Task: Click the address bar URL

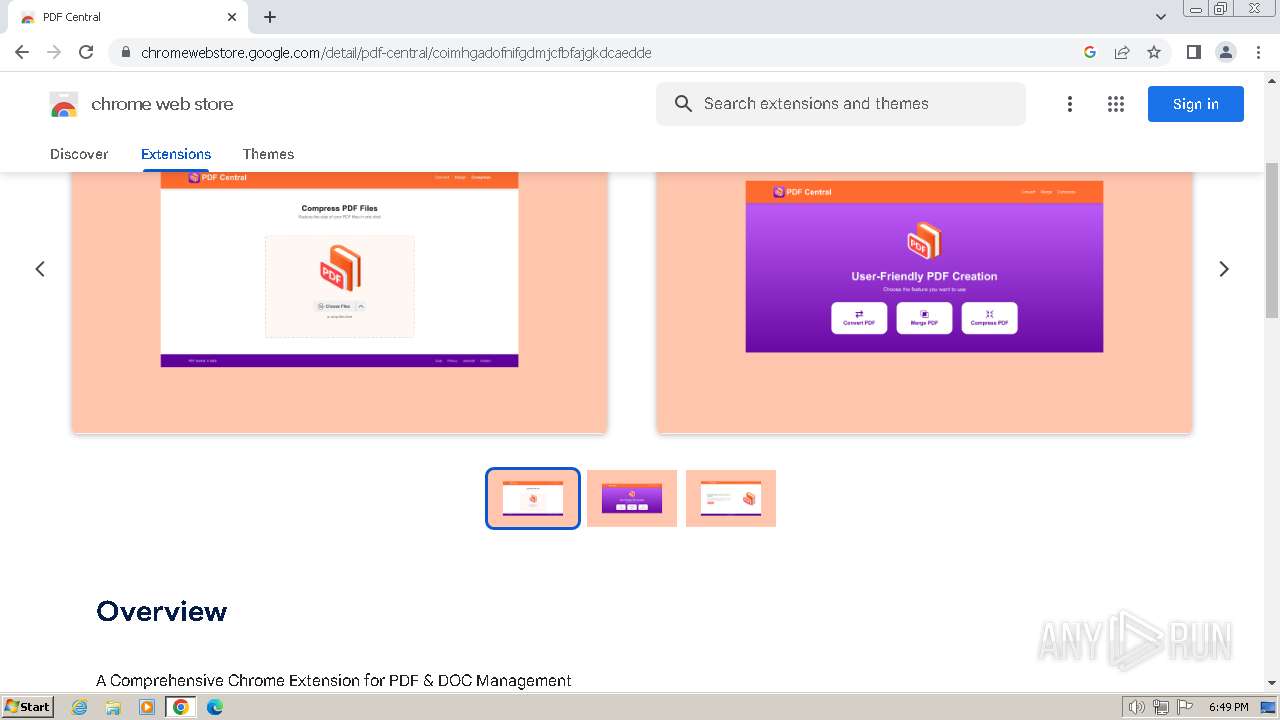Action: click(396, 52)
